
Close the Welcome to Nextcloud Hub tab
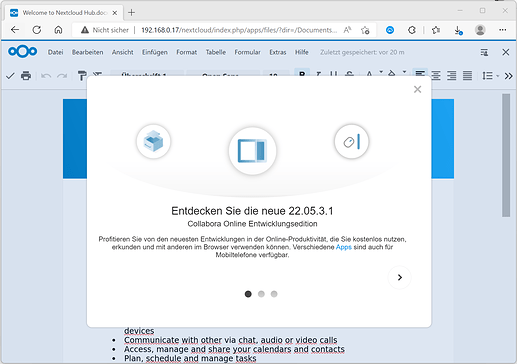pyautogui.click(x=115, y=13)
